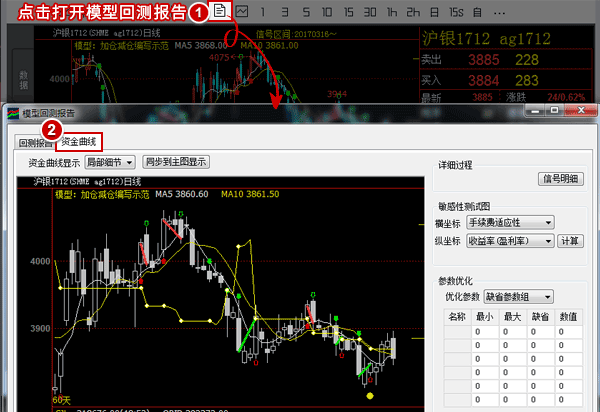Switch to the 回测报告 tab
The height and width of the screenshot is (412, 600).
click(x=34, y=143)
